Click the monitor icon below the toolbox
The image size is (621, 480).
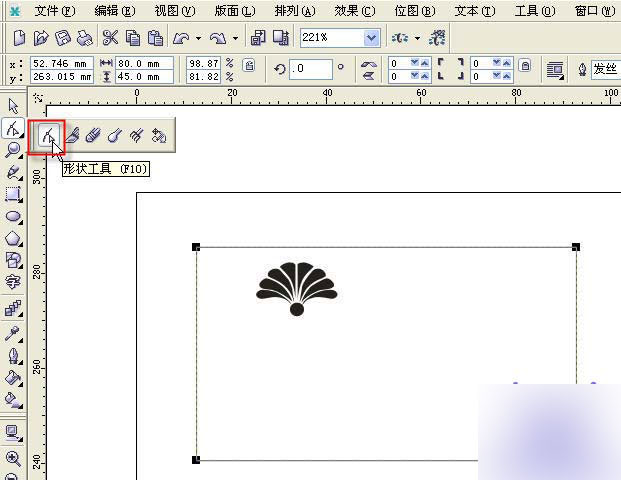point(13,433)
